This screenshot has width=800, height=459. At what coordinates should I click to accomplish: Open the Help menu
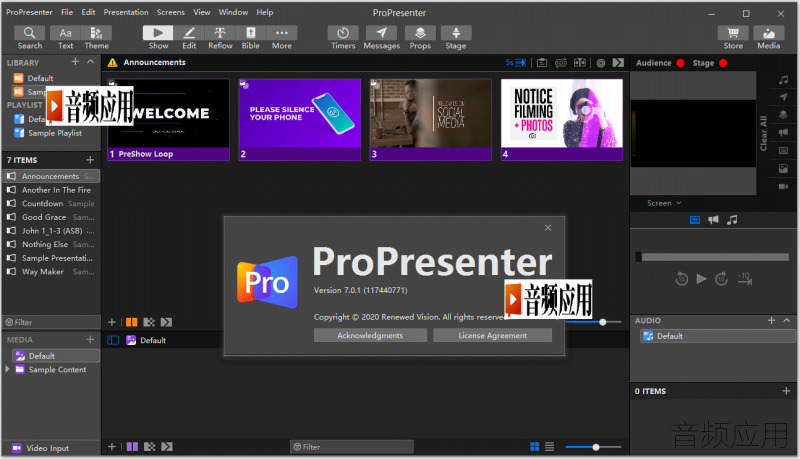coord(264,12)
